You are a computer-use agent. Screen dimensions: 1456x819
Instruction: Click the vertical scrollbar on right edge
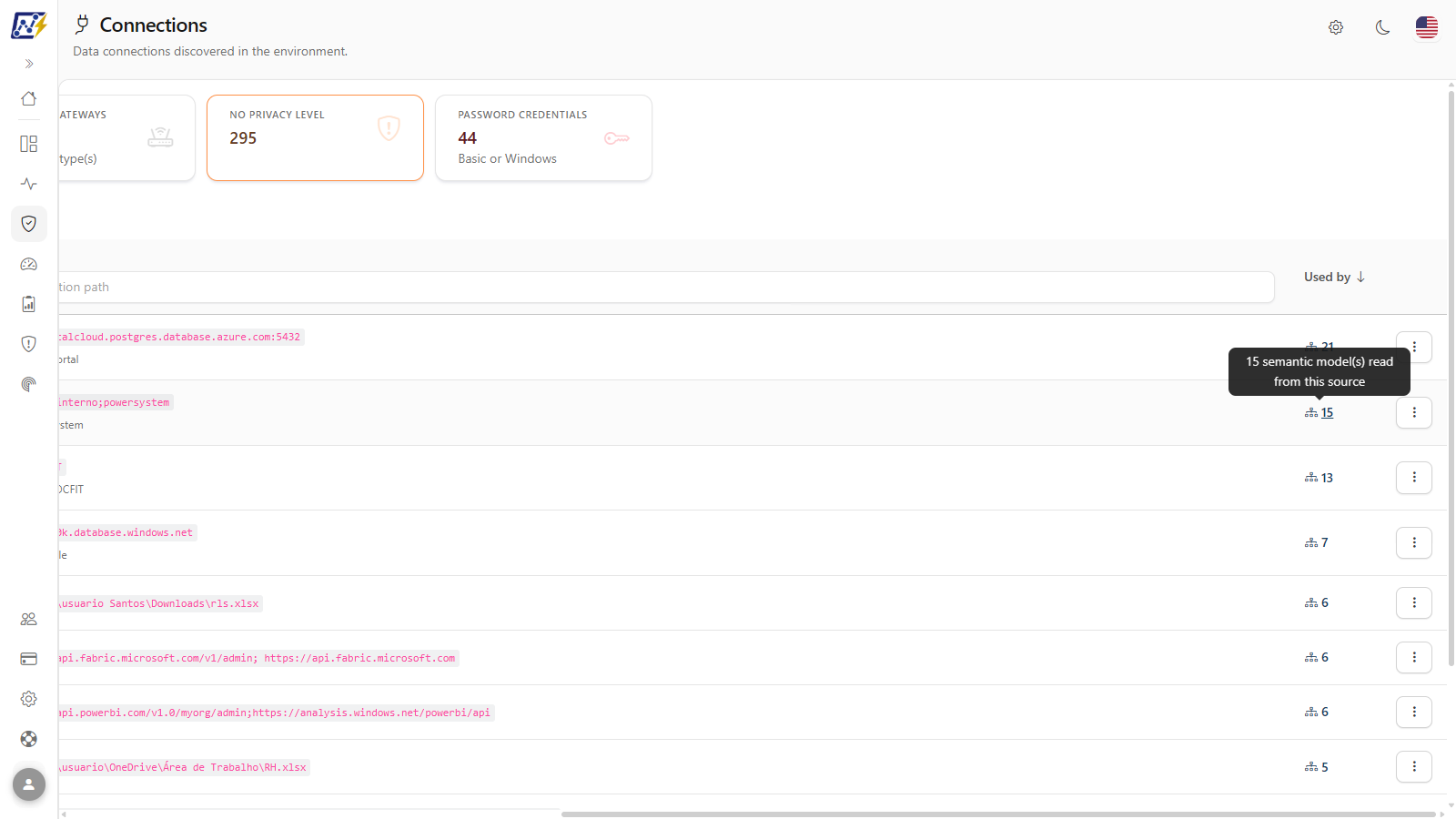pyautogui.click(x=1451, y=378)
